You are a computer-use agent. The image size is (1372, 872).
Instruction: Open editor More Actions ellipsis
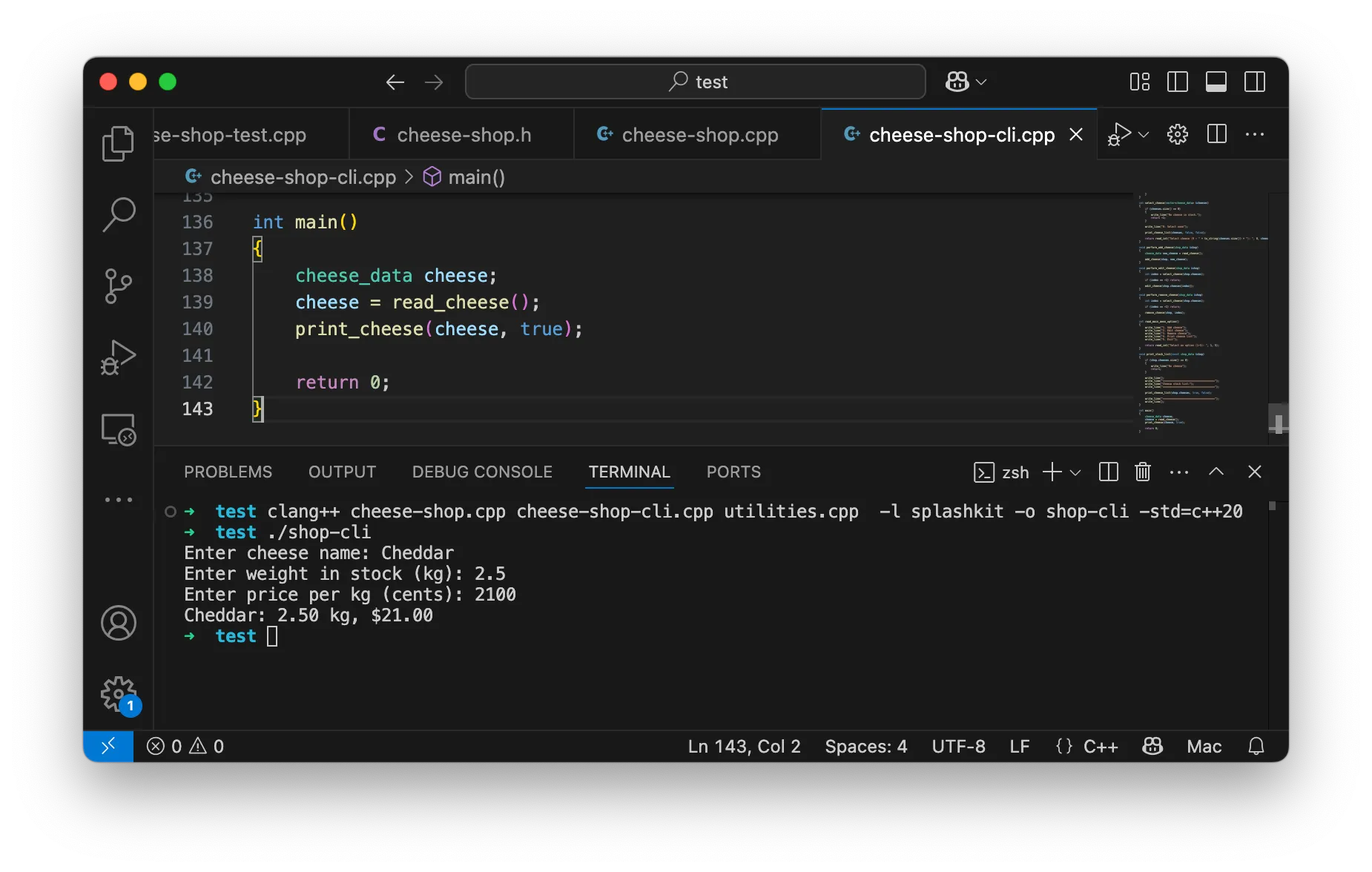tap(1255, 134)
